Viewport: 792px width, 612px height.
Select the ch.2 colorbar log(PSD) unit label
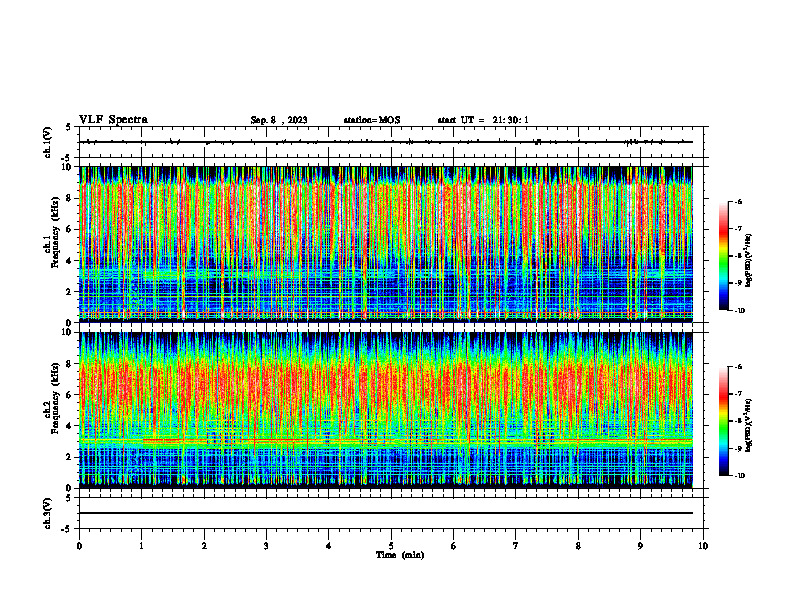(749, 425)
